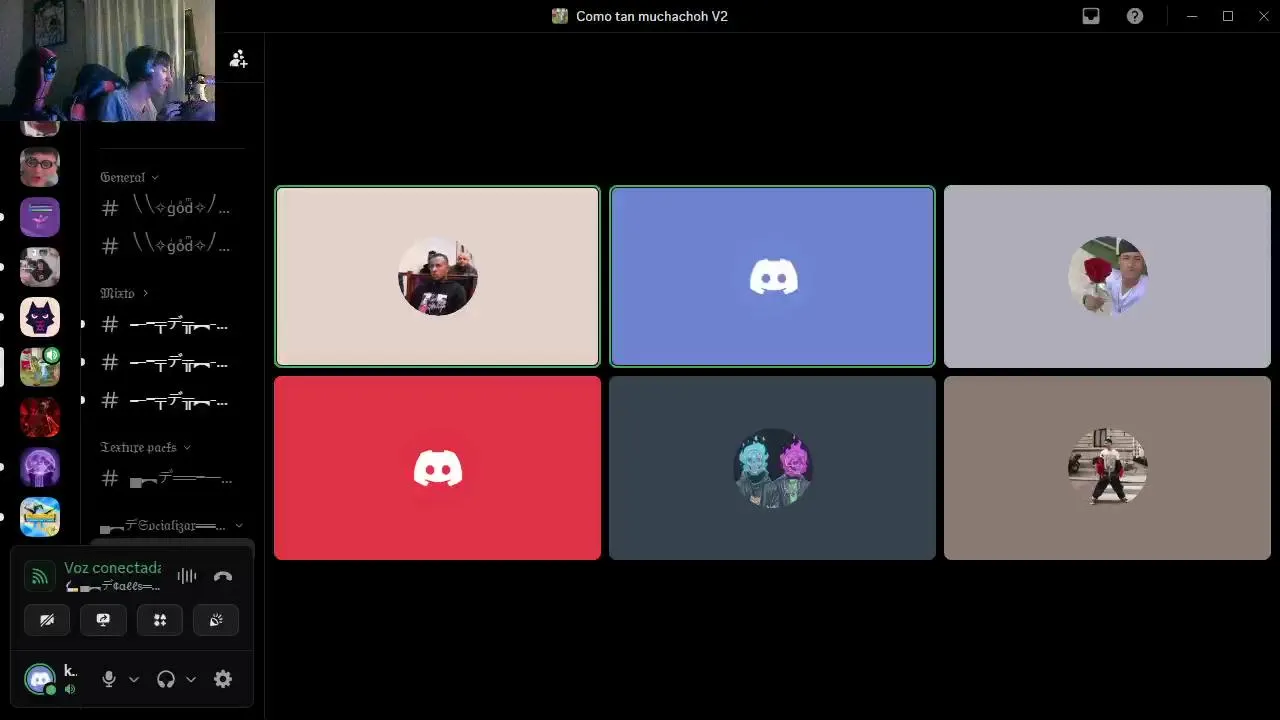Open the purple lamp server icon
1280x720 pixels.
pyautogui.click(x=40, y=217)
